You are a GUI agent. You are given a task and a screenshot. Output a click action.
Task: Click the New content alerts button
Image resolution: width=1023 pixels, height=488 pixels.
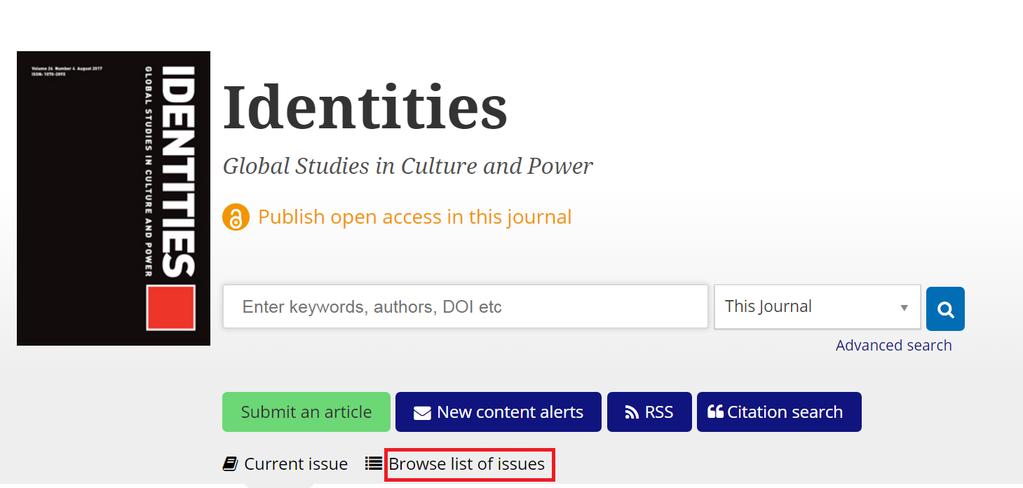498,412
